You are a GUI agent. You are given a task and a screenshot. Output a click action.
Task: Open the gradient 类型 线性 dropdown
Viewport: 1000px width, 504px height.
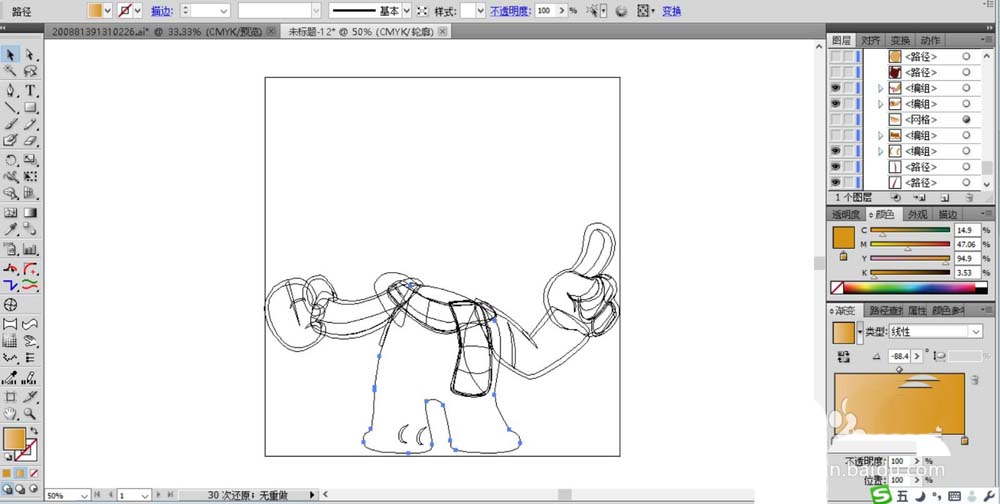click(975, 332)
